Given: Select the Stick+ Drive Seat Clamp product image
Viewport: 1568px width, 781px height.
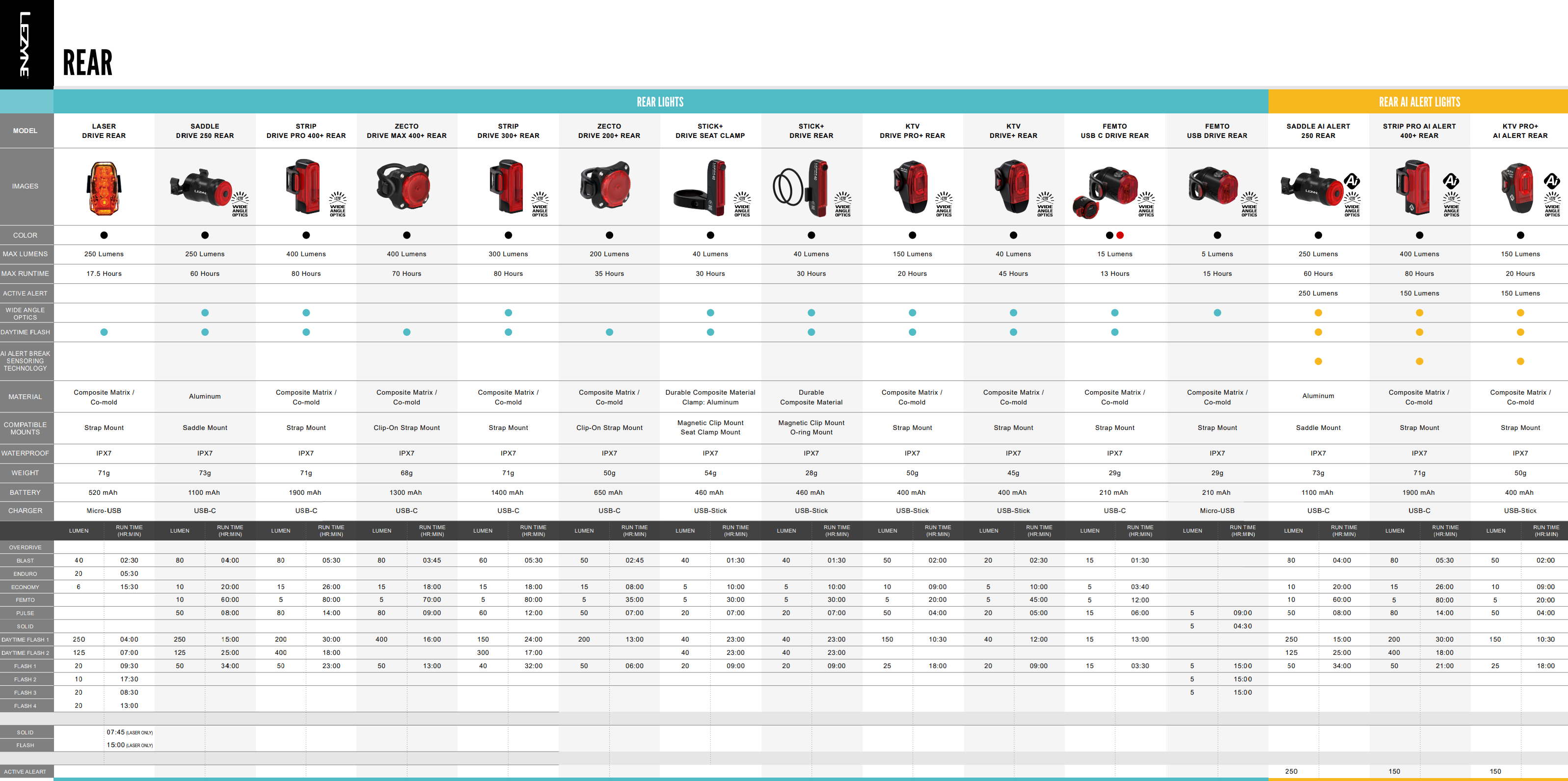Looking at the screenshot, I should pos(700,188).
